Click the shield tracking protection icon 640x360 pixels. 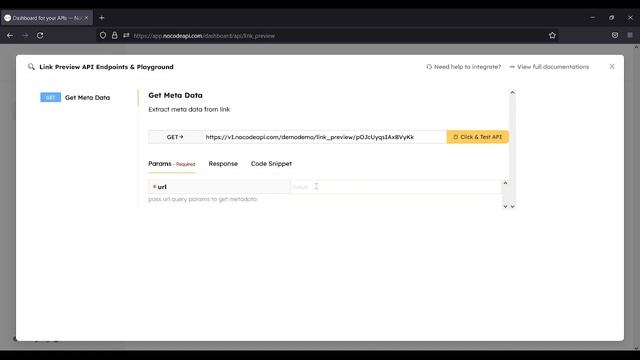[x=103, y=36]
